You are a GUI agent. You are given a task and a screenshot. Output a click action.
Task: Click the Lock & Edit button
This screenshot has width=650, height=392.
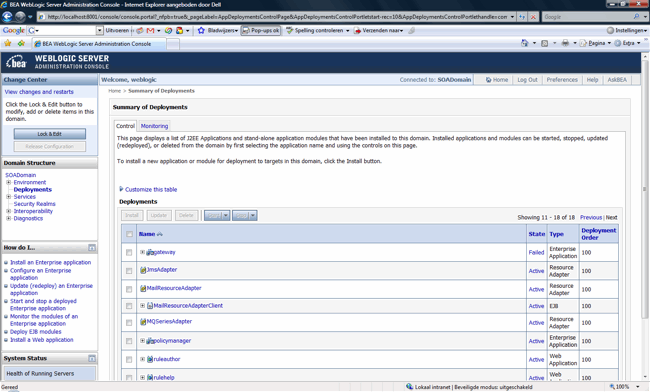pos(50,134)
